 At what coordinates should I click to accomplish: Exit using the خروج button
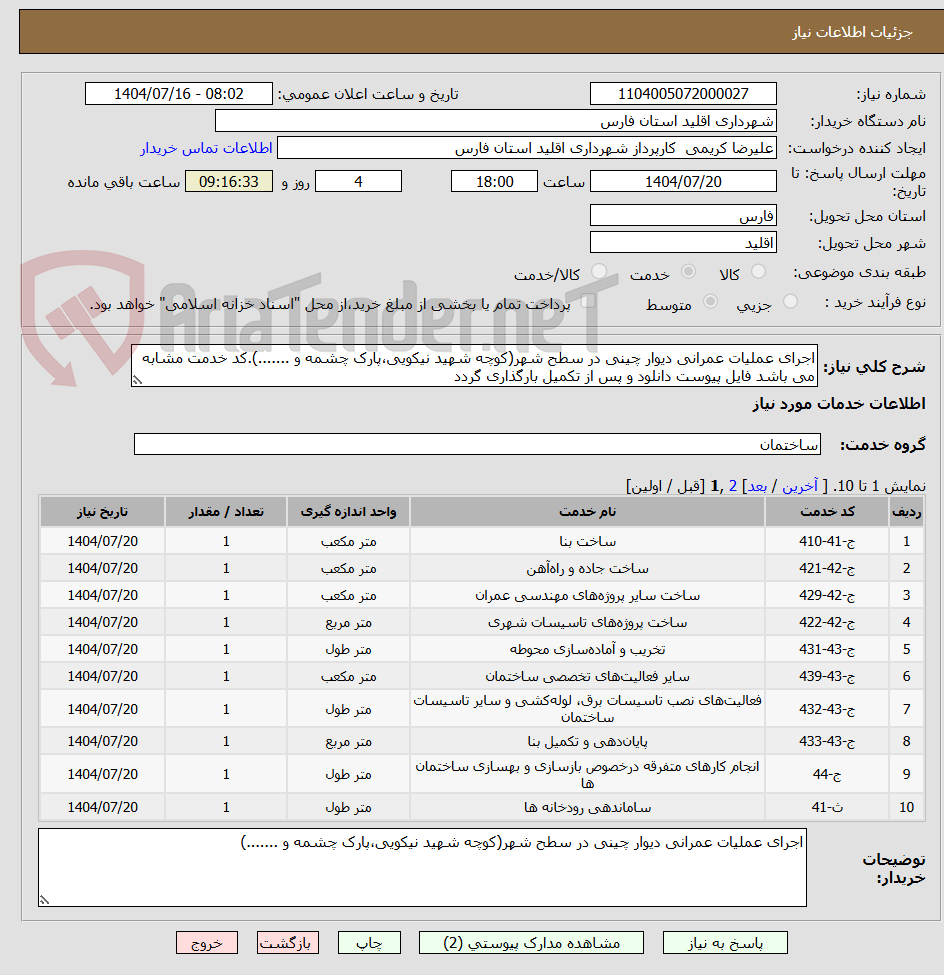coord(207,942)
